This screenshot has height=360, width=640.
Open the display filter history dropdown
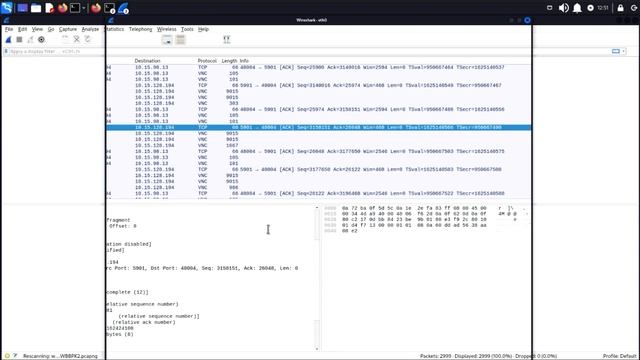(x=624, y=51)
